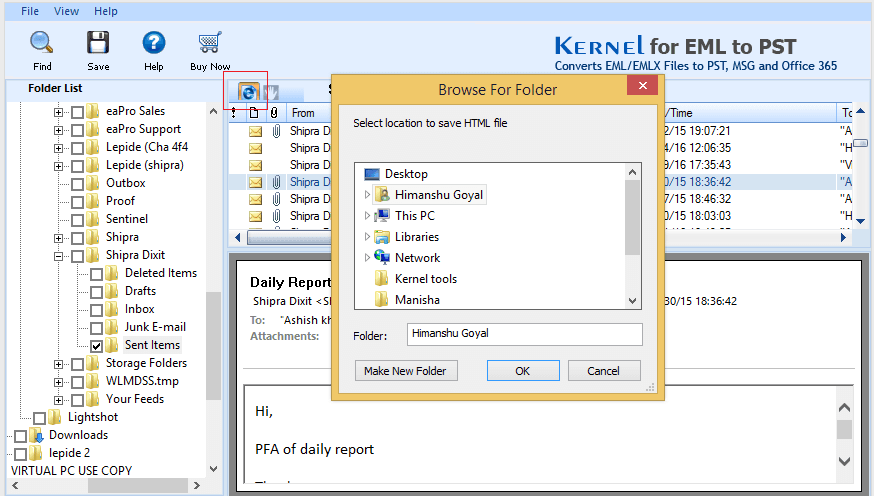Expand the Lepide (shipra) folder
The width and height of the screenshot is (874, 496).
[x=58, y=166]
